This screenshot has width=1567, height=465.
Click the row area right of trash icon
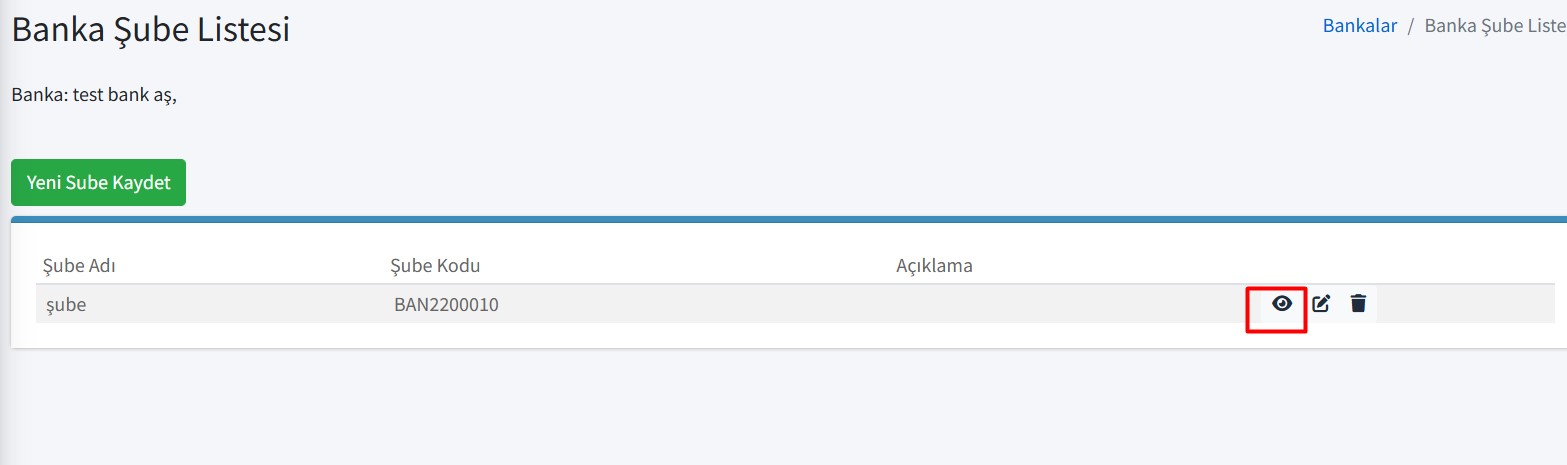(1465, 304)
